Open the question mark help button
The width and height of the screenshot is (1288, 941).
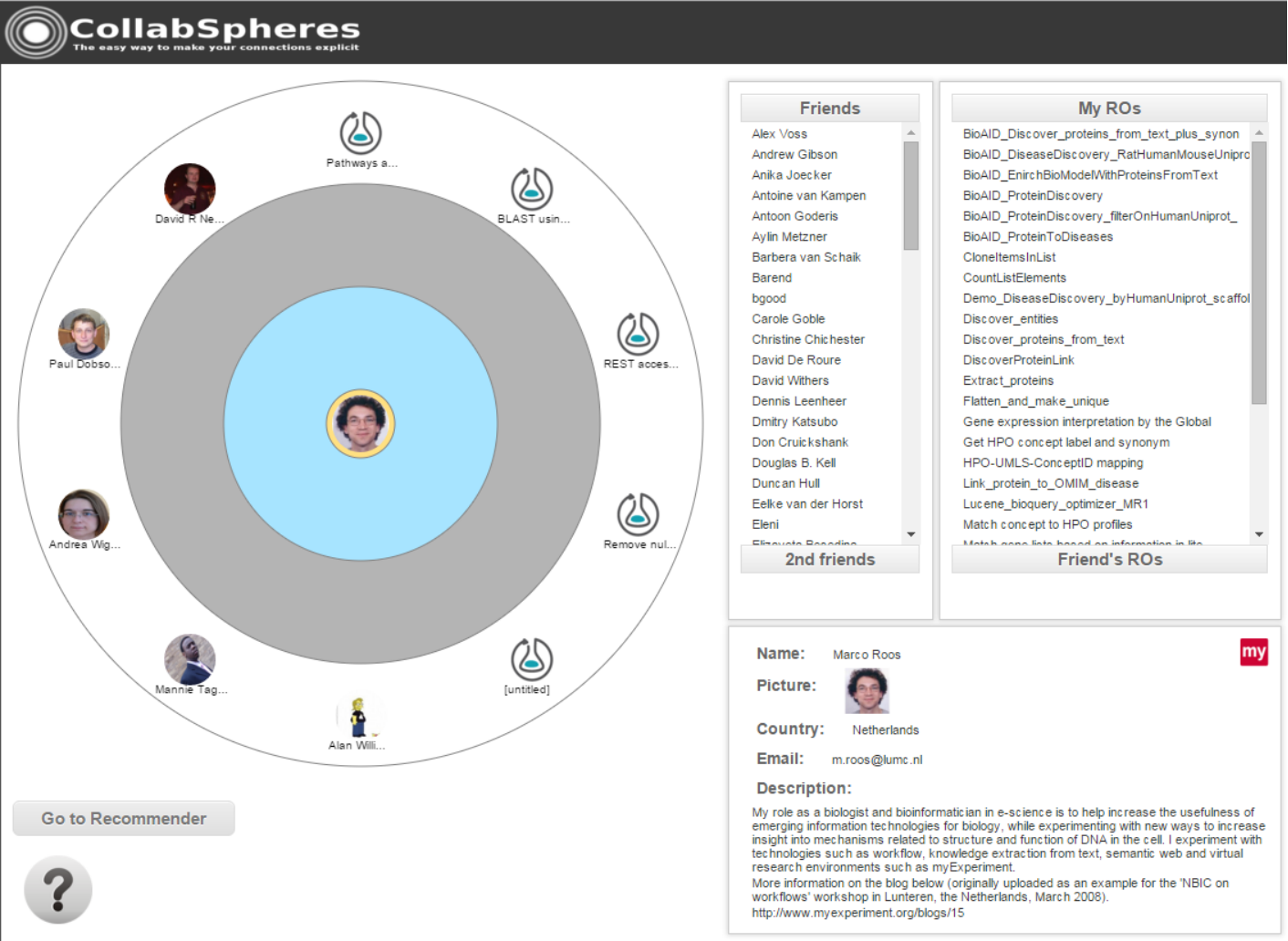pos(58,890)
